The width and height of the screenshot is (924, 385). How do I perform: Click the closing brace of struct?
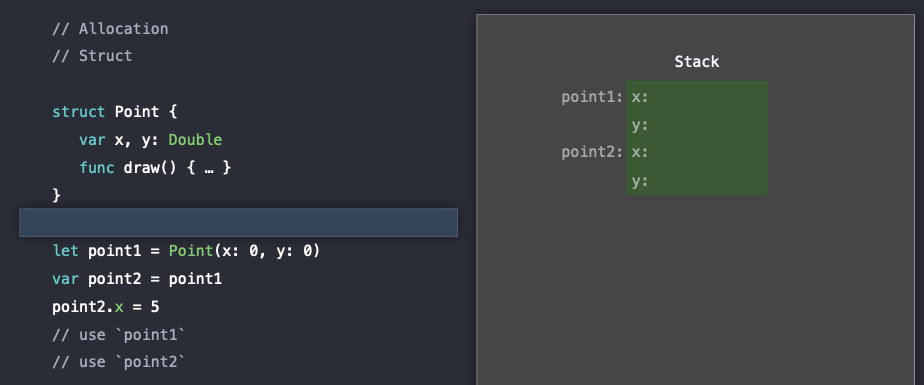[57, 195]
